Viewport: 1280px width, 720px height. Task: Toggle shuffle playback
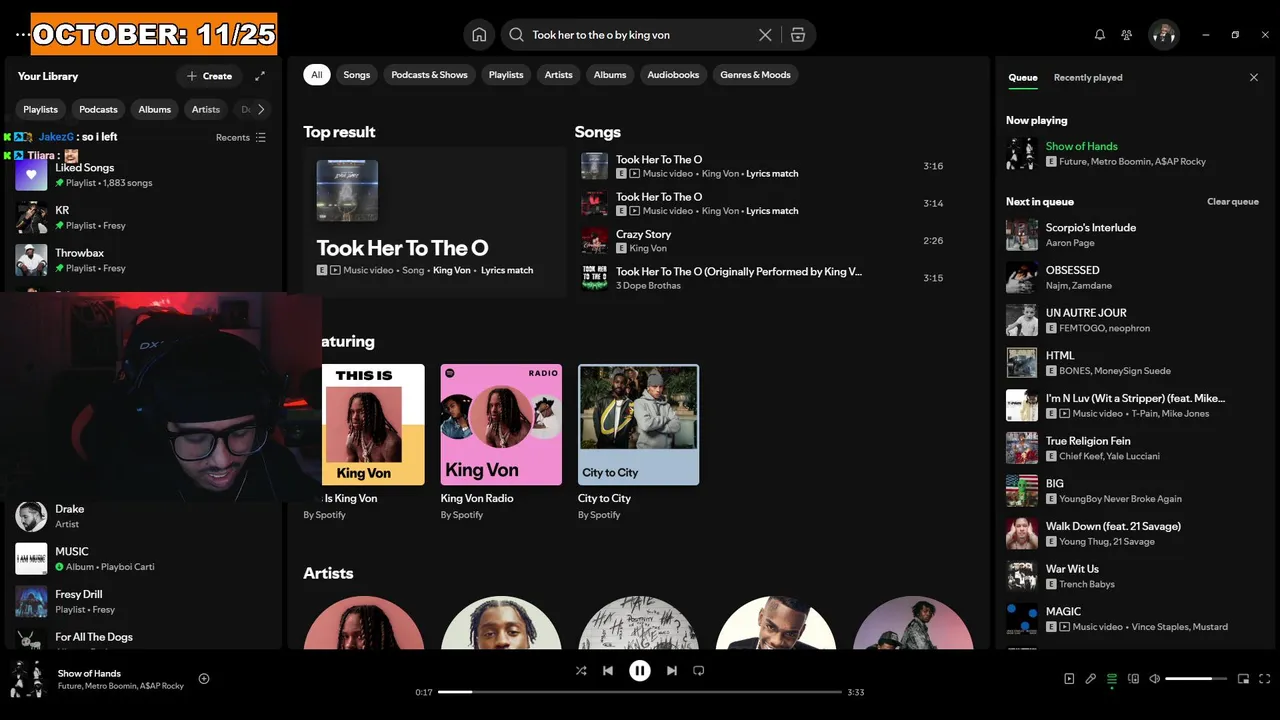tap(581, 671)
